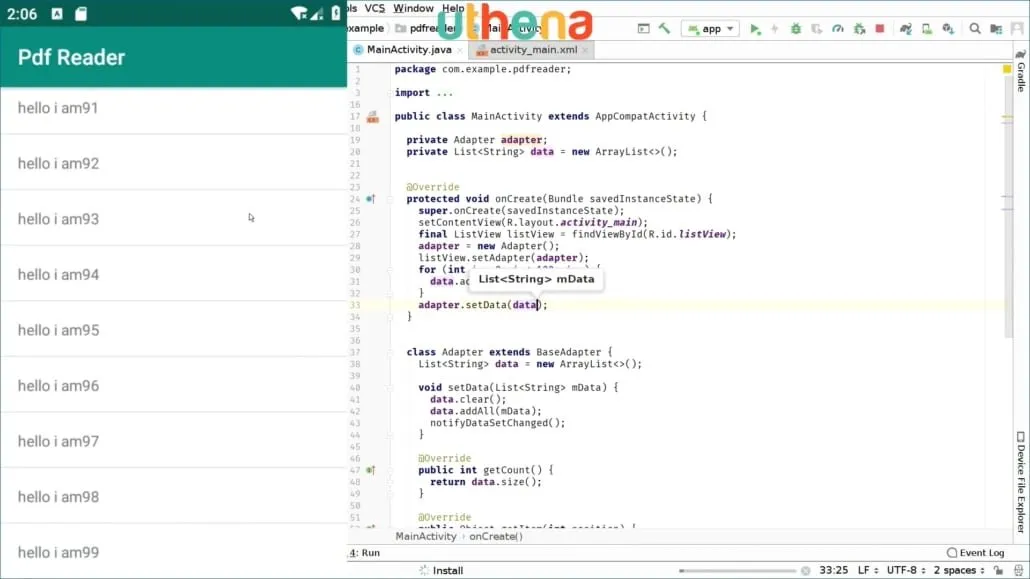Select 'hello i am92' list row
Image resolution: width=1030 pixels, height=579 pixels.
pos(173,163)
